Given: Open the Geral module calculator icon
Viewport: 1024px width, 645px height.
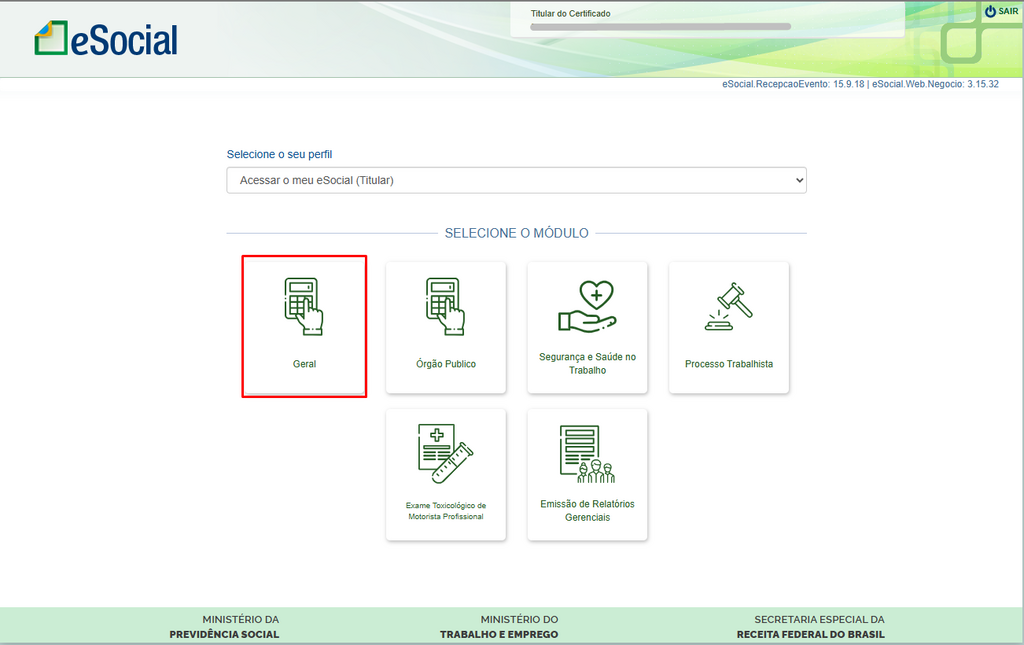Looking at the screenshot, I should (x=304, y=306).
